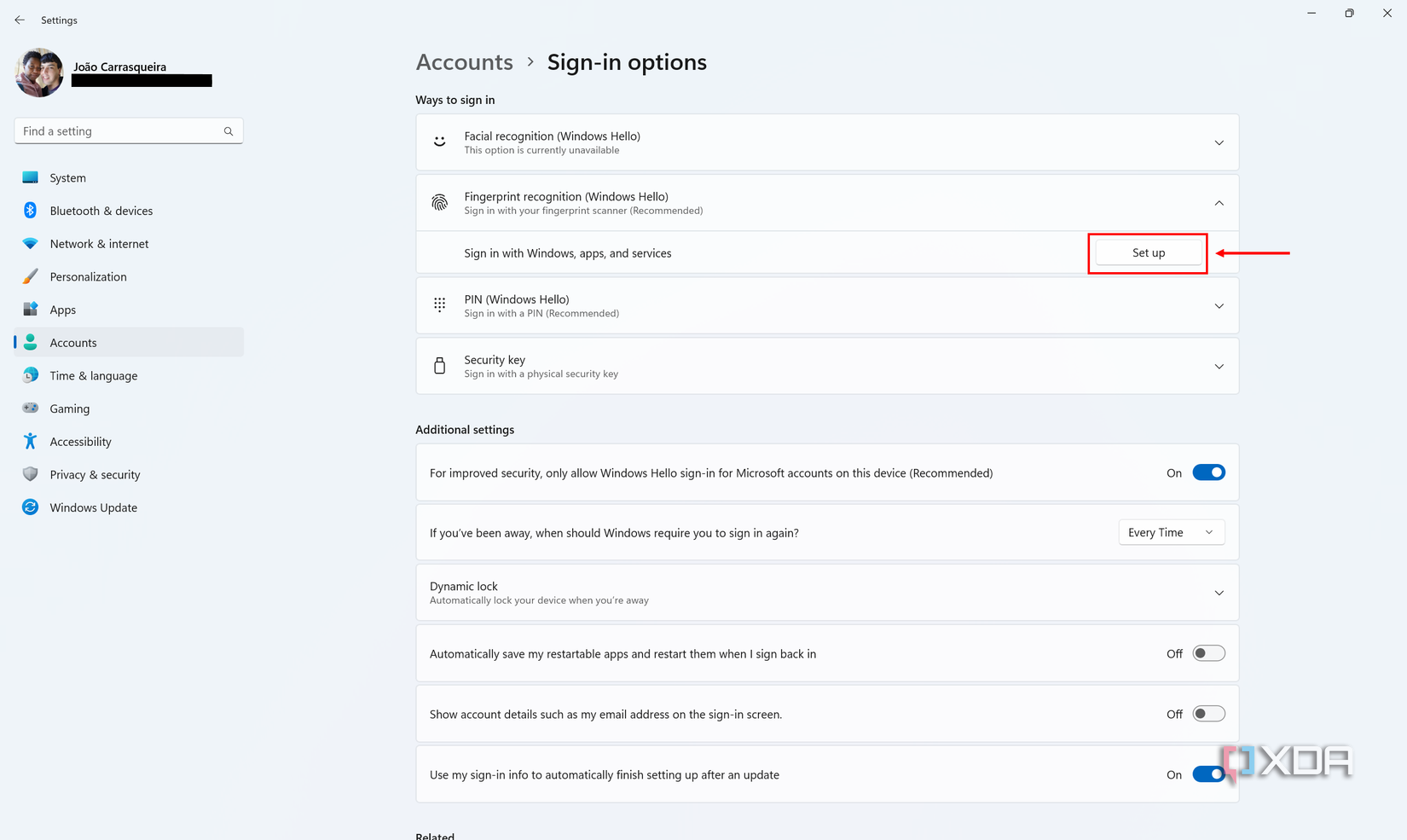Turn on show account details toggle
1407x840 pixels.
point(1208,714)
